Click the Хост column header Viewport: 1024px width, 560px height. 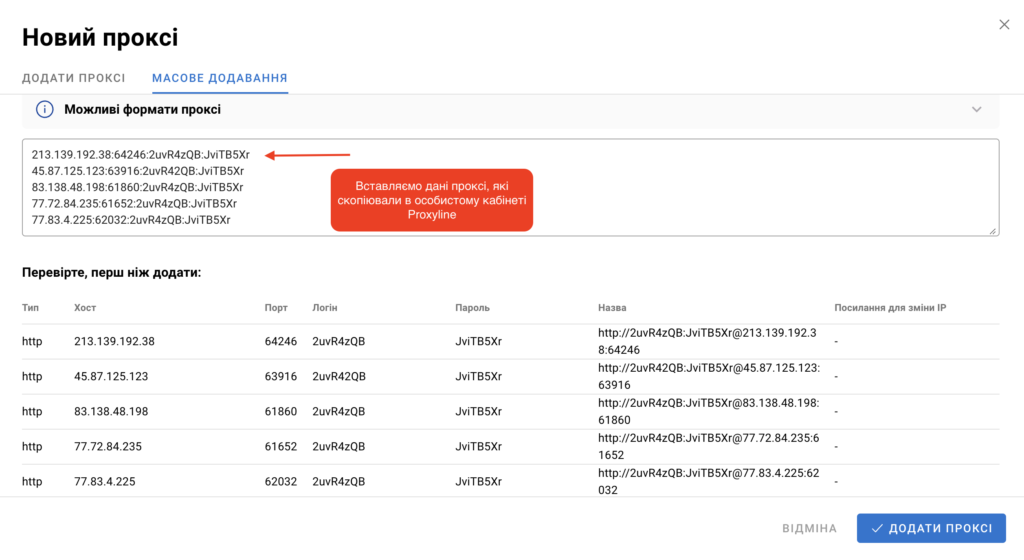(85, 308)
